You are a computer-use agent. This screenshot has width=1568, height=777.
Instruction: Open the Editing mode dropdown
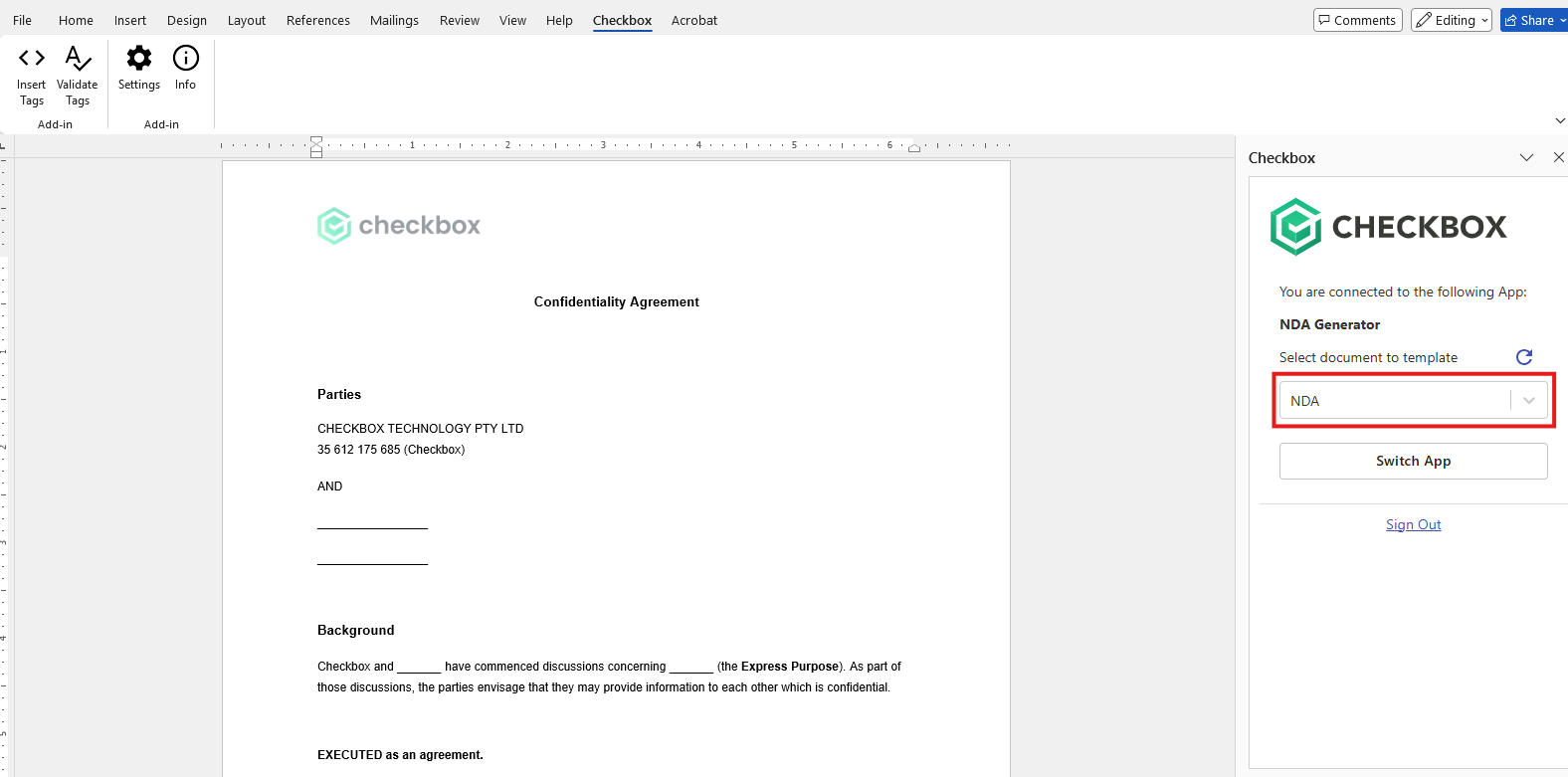[x=1451, y=20]
